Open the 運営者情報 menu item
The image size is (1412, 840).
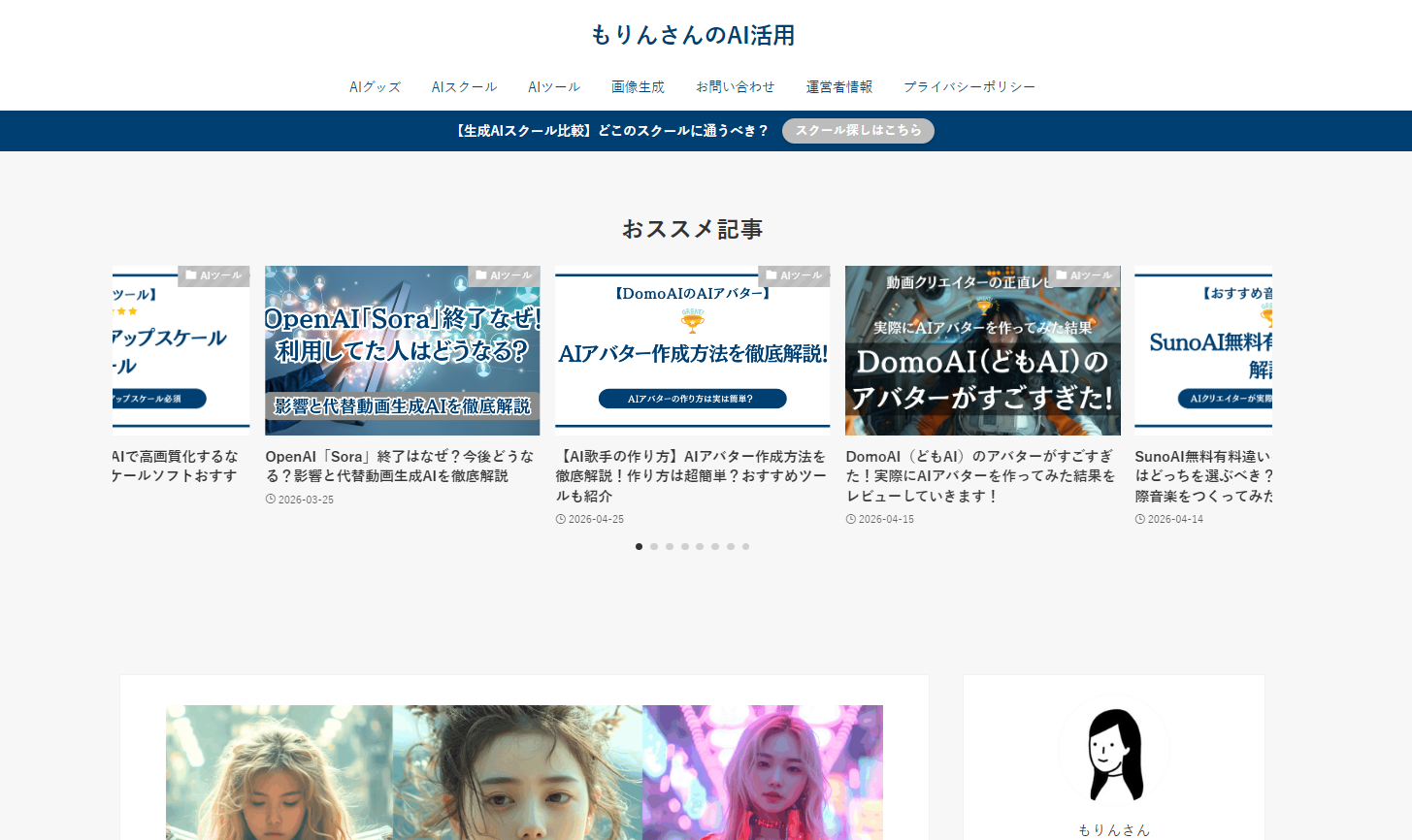click(839, 87)
